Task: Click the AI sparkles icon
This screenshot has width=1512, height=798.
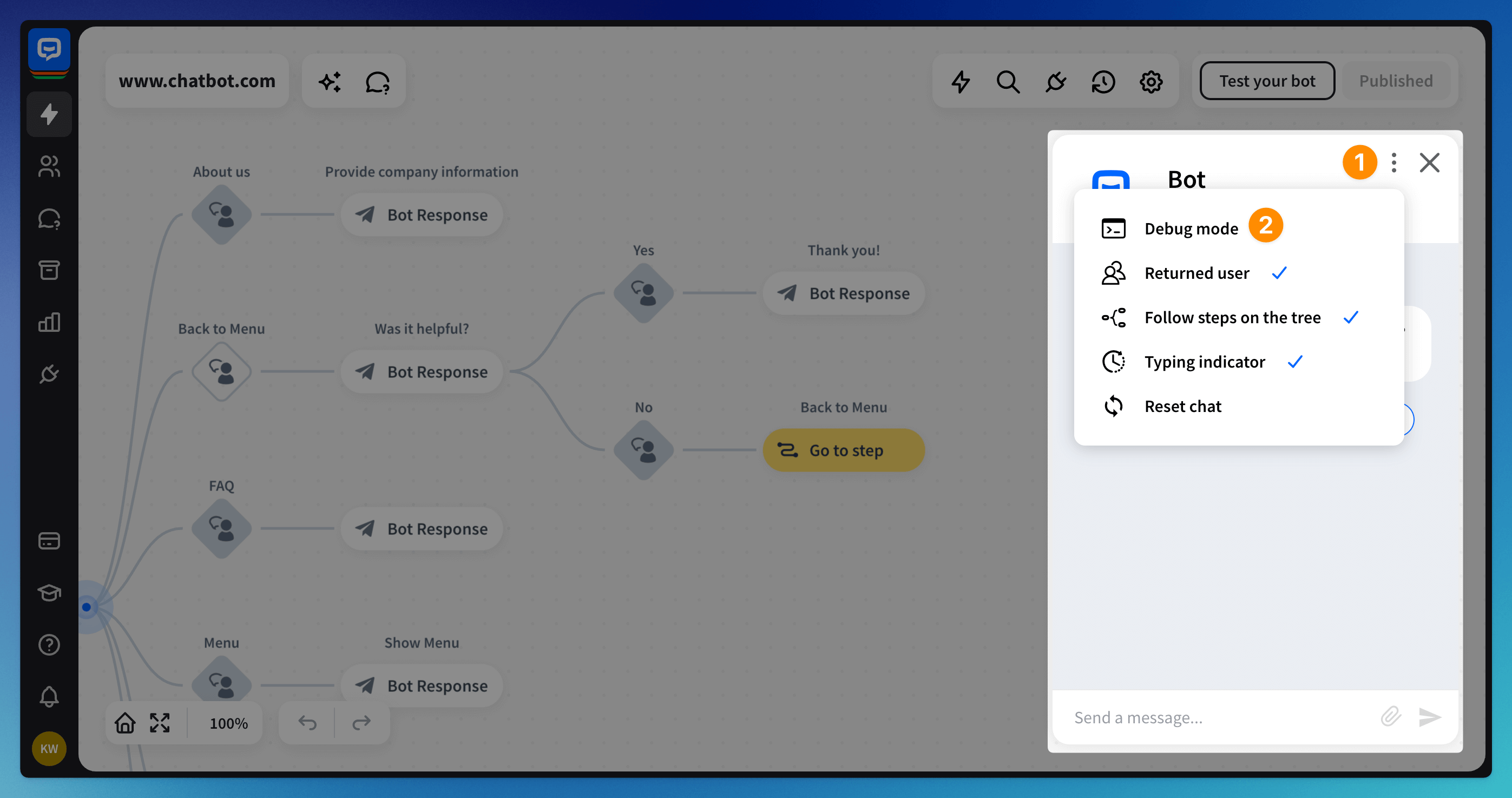Action: point(330,82)
